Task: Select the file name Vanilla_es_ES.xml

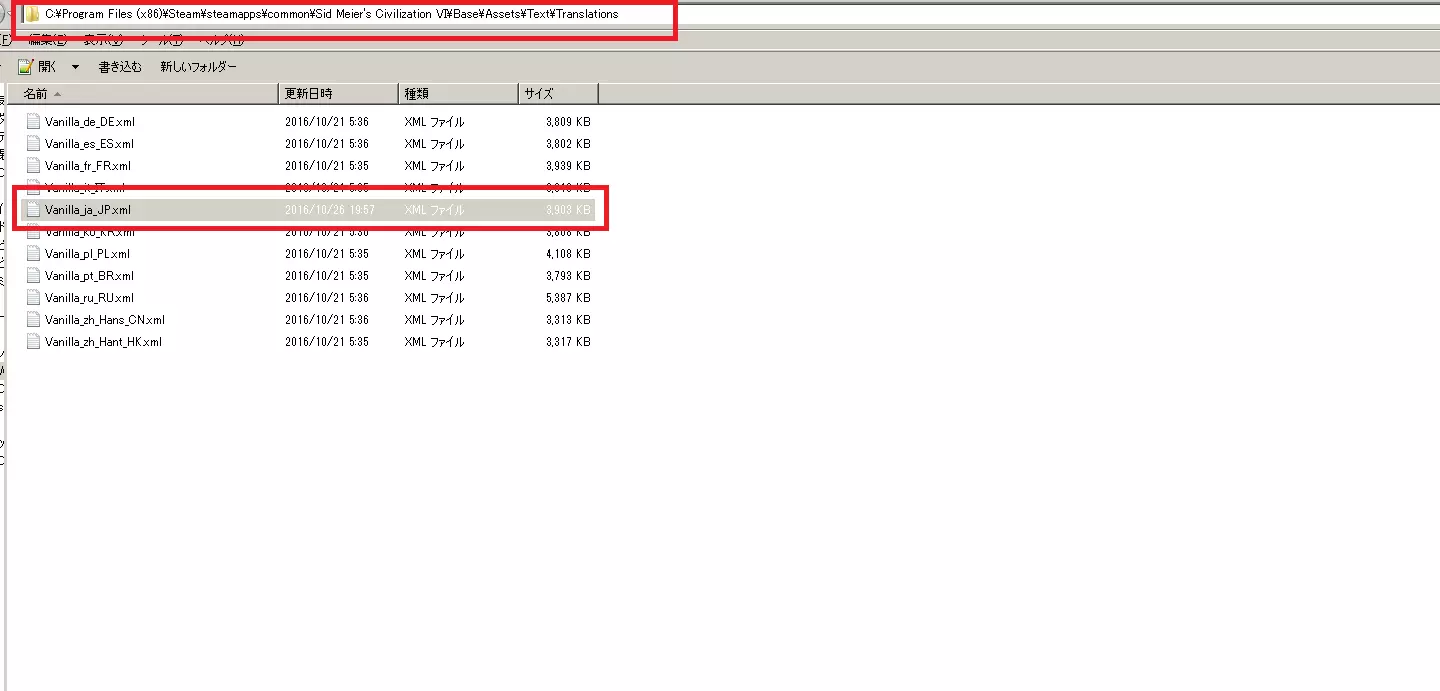Action: (89, 143)
